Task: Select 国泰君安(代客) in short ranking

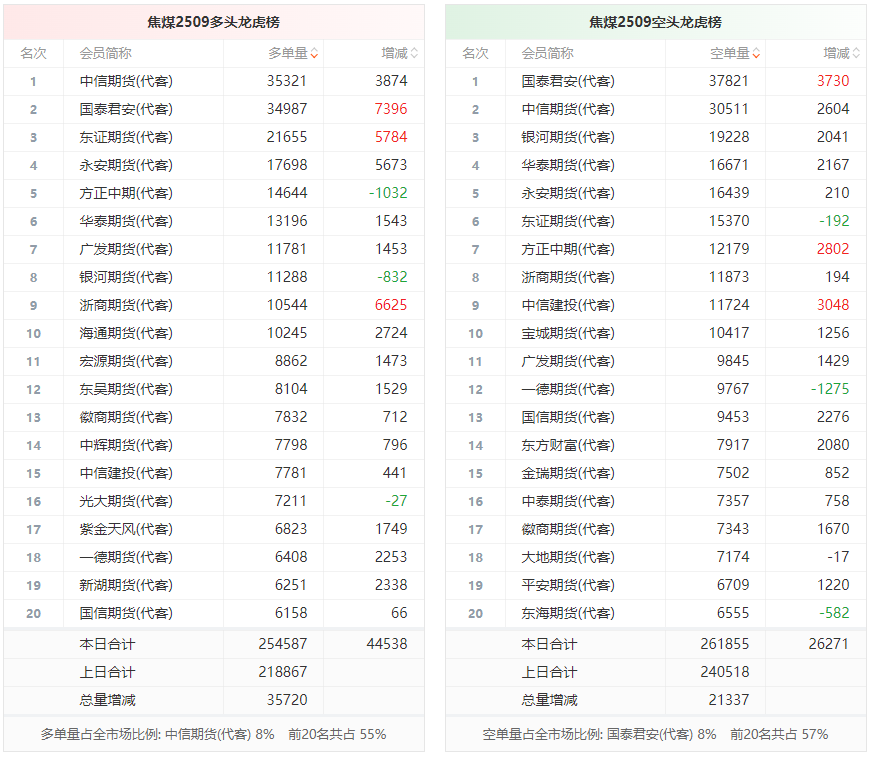Action: pos(568,81)
